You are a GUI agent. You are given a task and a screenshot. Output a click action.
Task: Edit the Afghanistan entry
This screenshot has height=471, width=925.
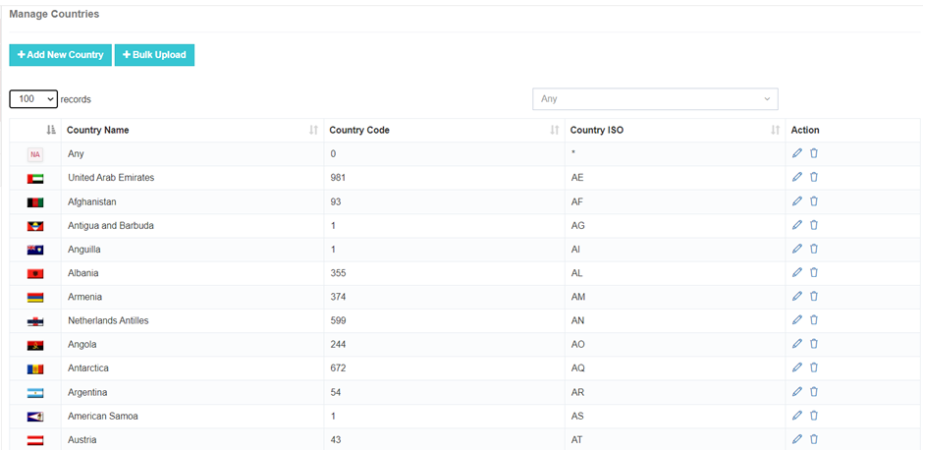[797, 201]
